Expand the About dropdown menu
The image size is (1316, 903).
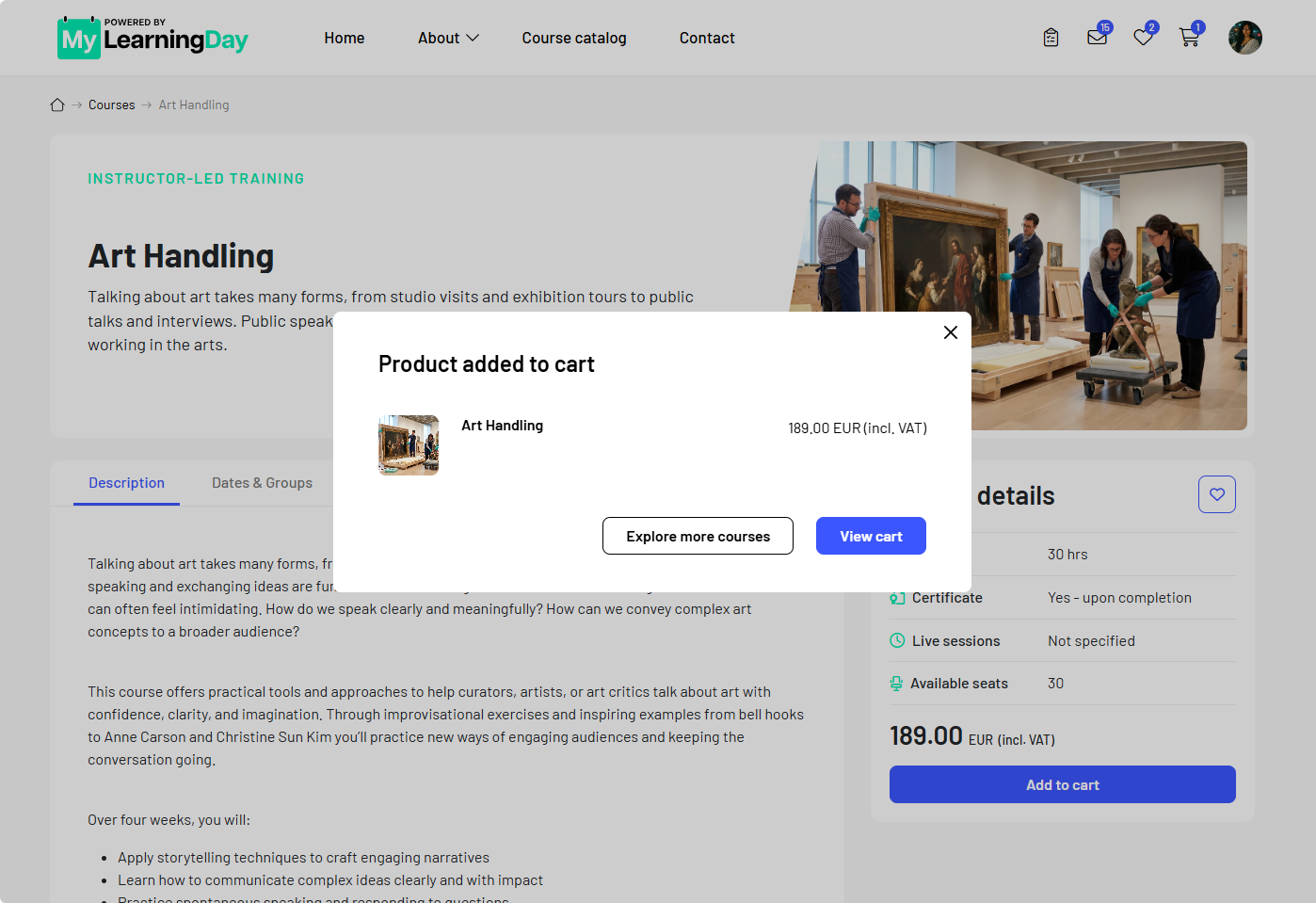(448, 38)
